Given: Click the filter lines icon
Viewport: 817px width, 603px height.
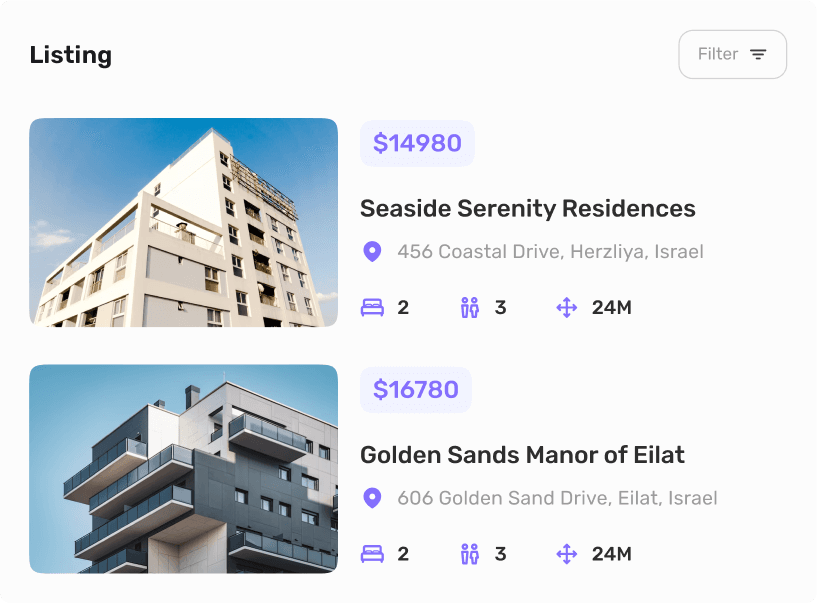Looking at the screenshot, I should (759, 55).
